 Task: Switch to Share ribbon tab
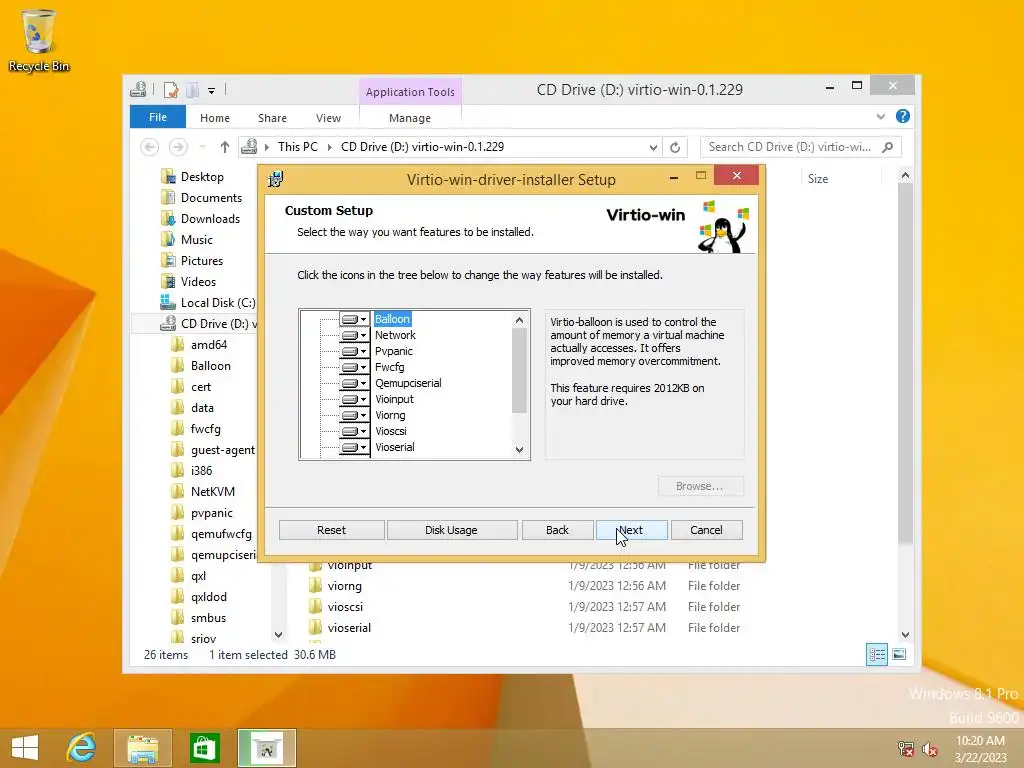point(272,118)
